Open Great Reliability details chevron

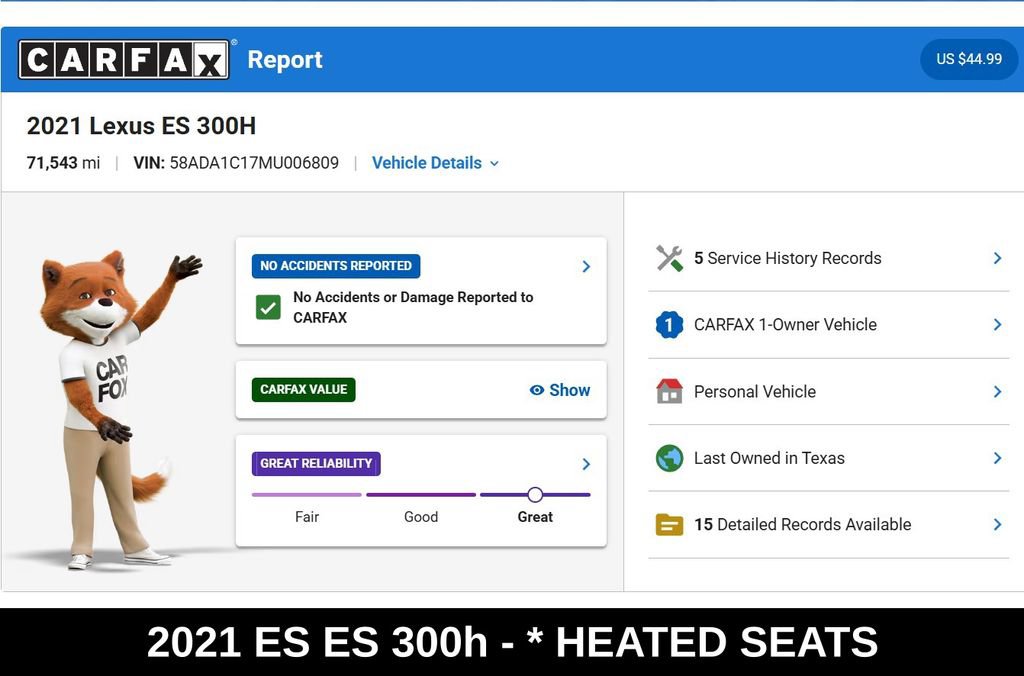586,464
